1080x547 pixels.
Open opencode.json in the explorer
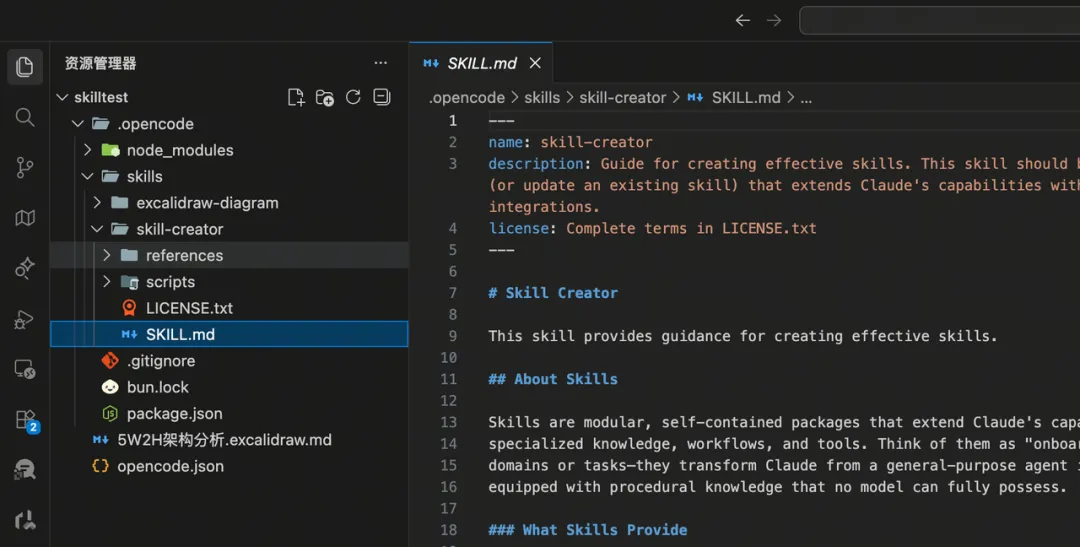[170, 466]
